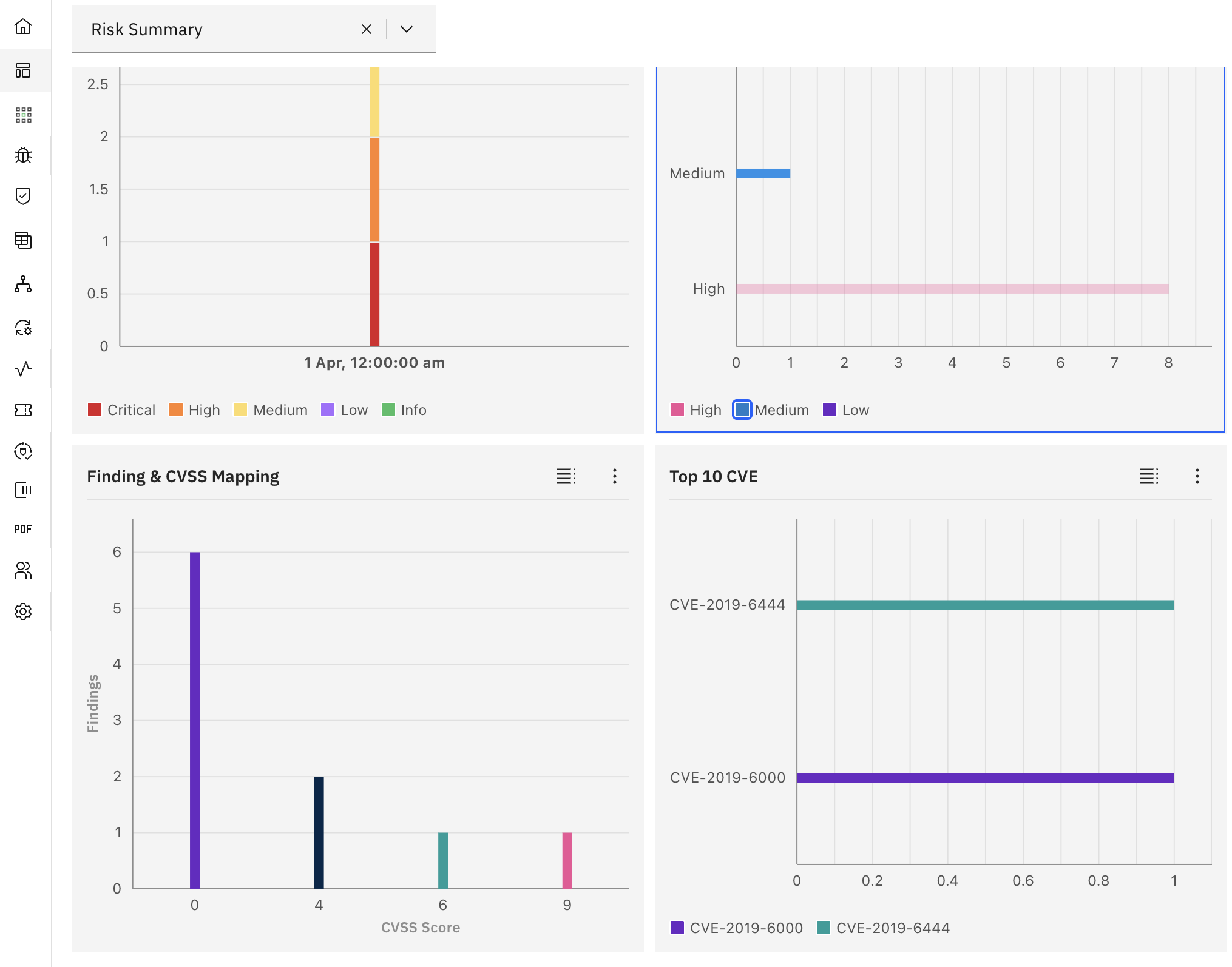Open the settings gear sidebar icon

23,612
